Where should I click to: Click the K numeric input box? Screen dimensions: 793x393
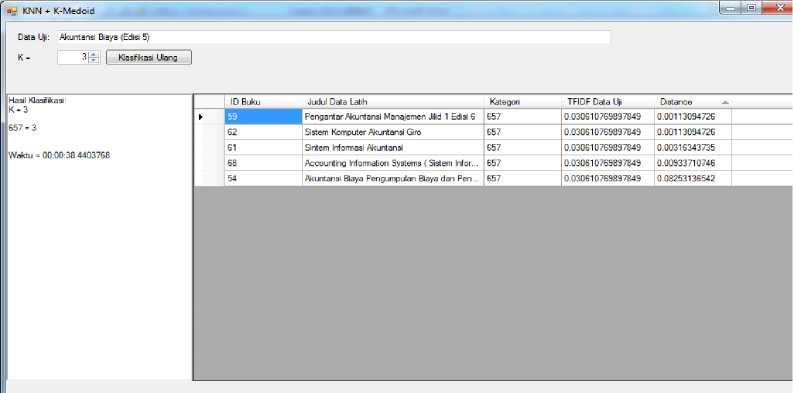tap(74, 57)
